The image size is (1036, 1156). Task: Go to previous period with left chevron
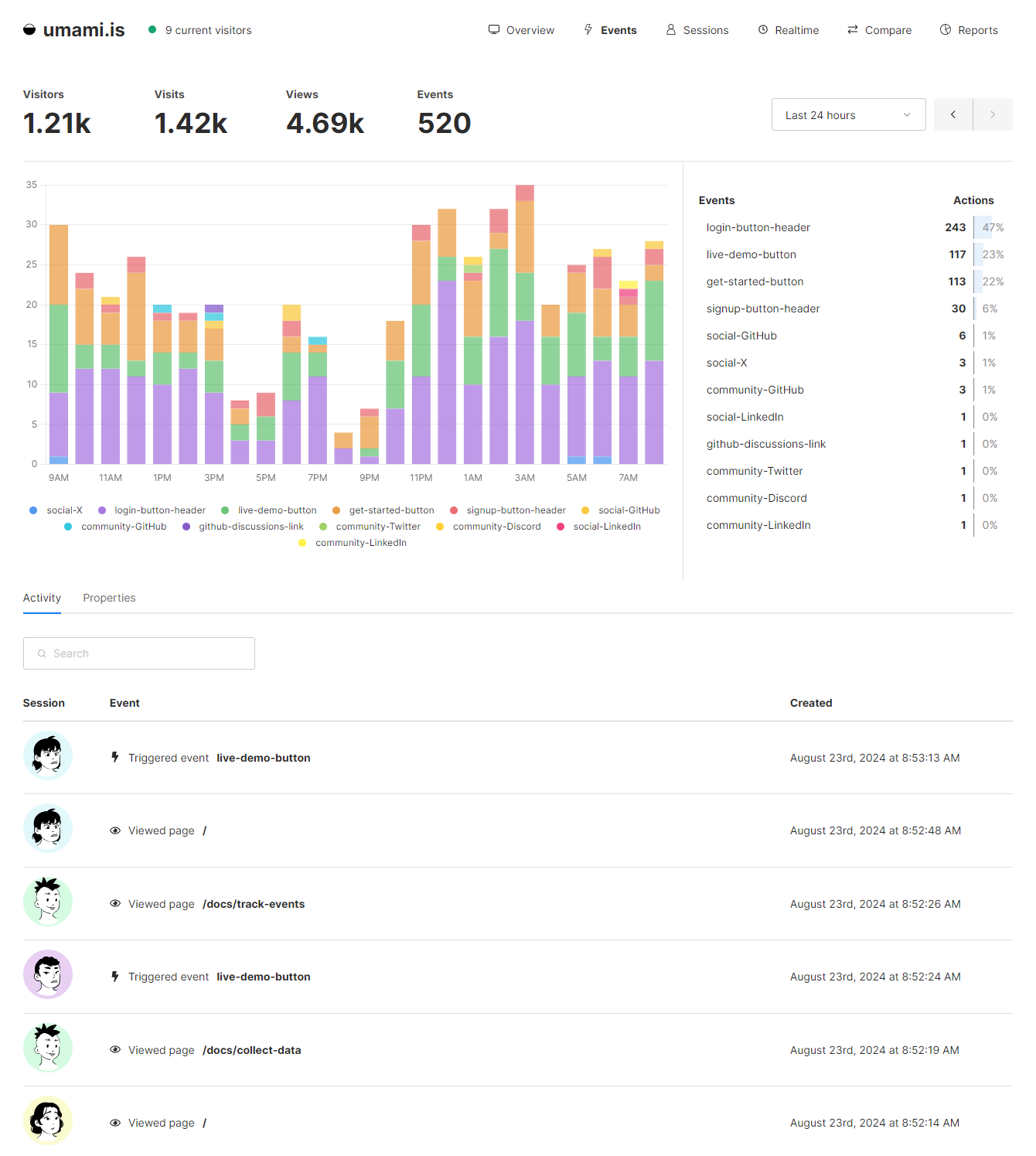(x=953, y=114)
